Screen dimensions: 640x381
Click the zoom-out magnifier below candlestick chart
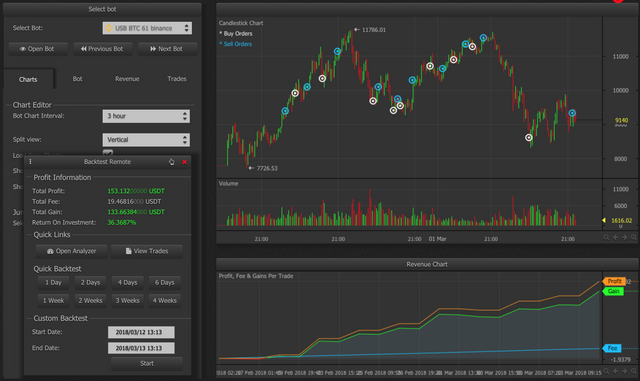coord(606,237)
